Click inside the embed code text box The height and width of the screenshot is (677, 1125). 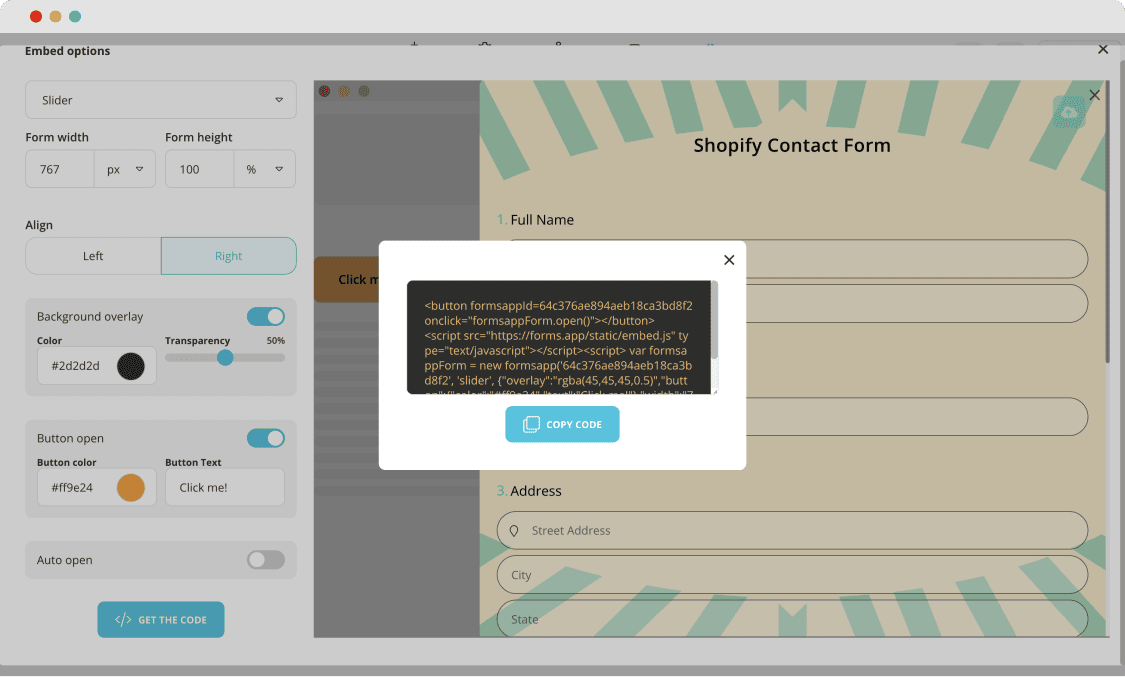[x=558, y=337]
